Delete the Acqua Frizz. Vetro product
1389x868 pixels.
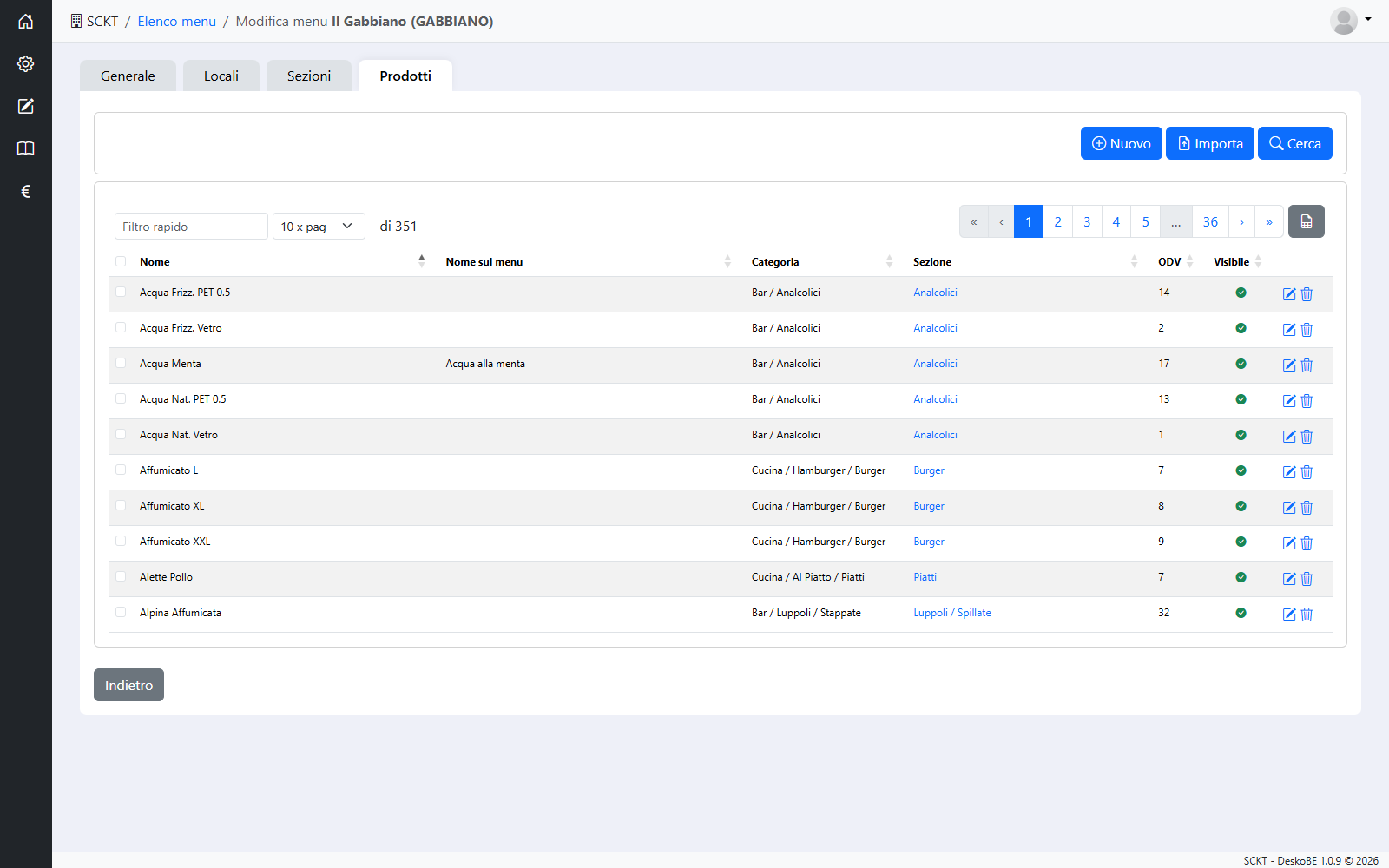[x=1307, y=330]
